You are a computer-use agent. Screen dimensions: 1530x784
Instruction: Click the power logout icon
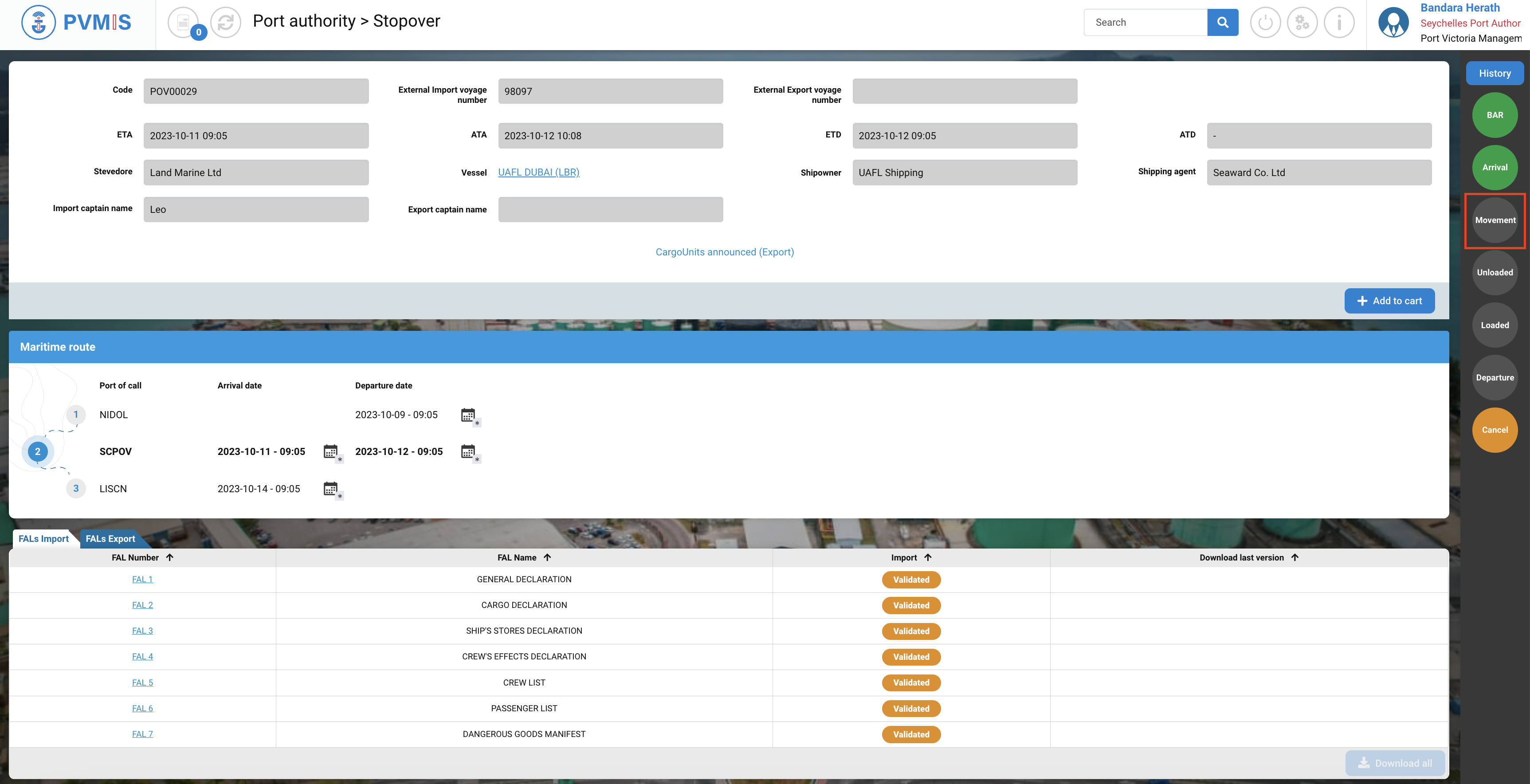point(1265,23)
